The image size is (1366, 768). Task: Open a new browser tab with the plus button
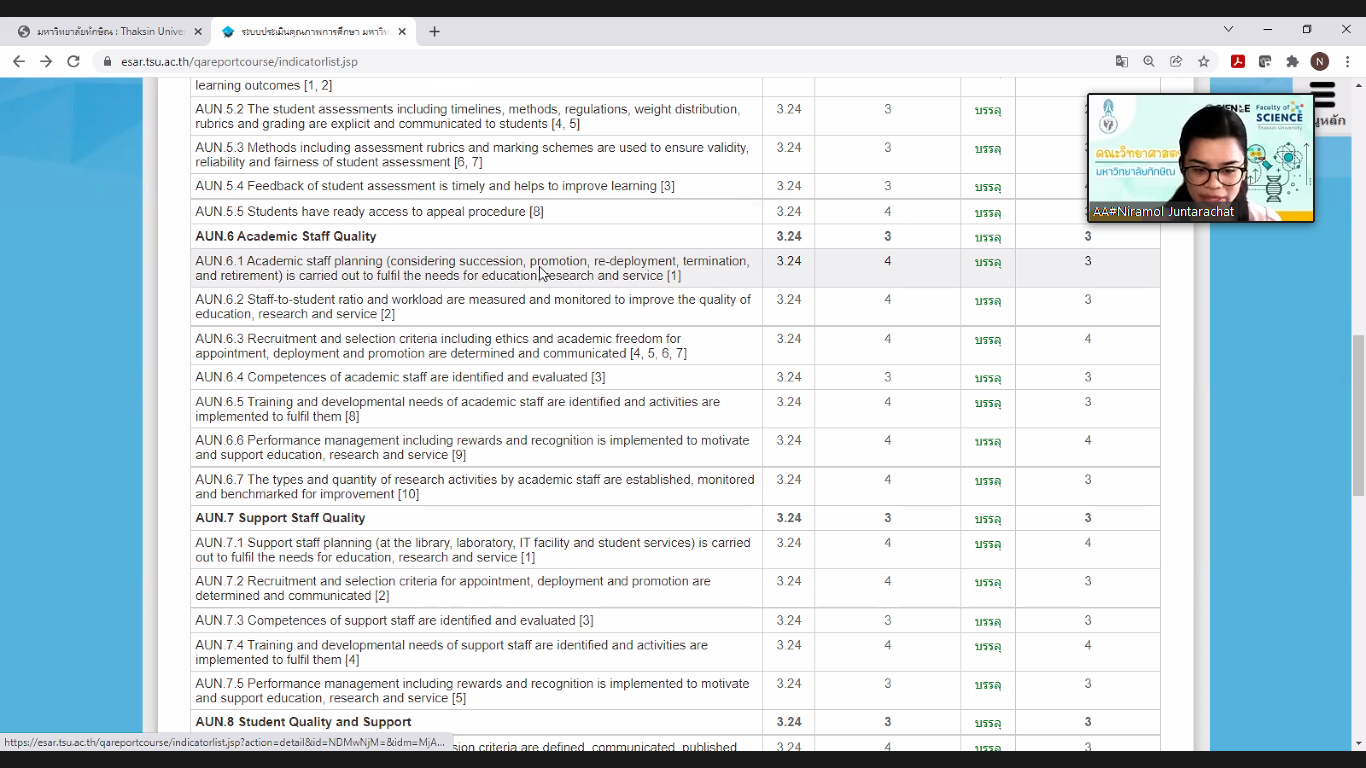434,31
